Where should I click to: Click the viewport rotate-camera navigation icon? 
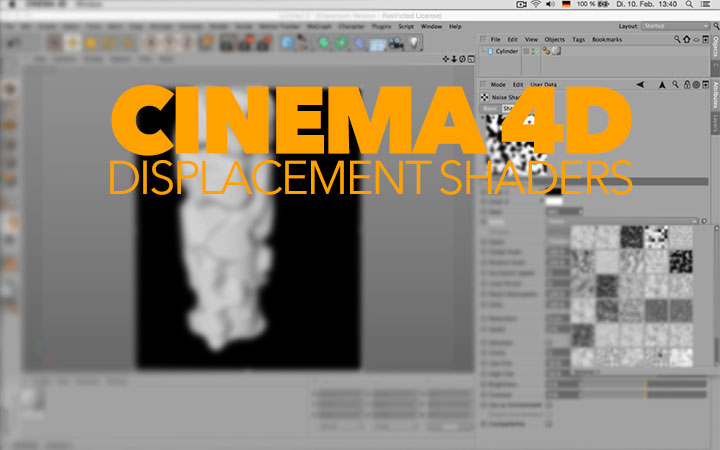pyautogui.click(x=462, y=59)
